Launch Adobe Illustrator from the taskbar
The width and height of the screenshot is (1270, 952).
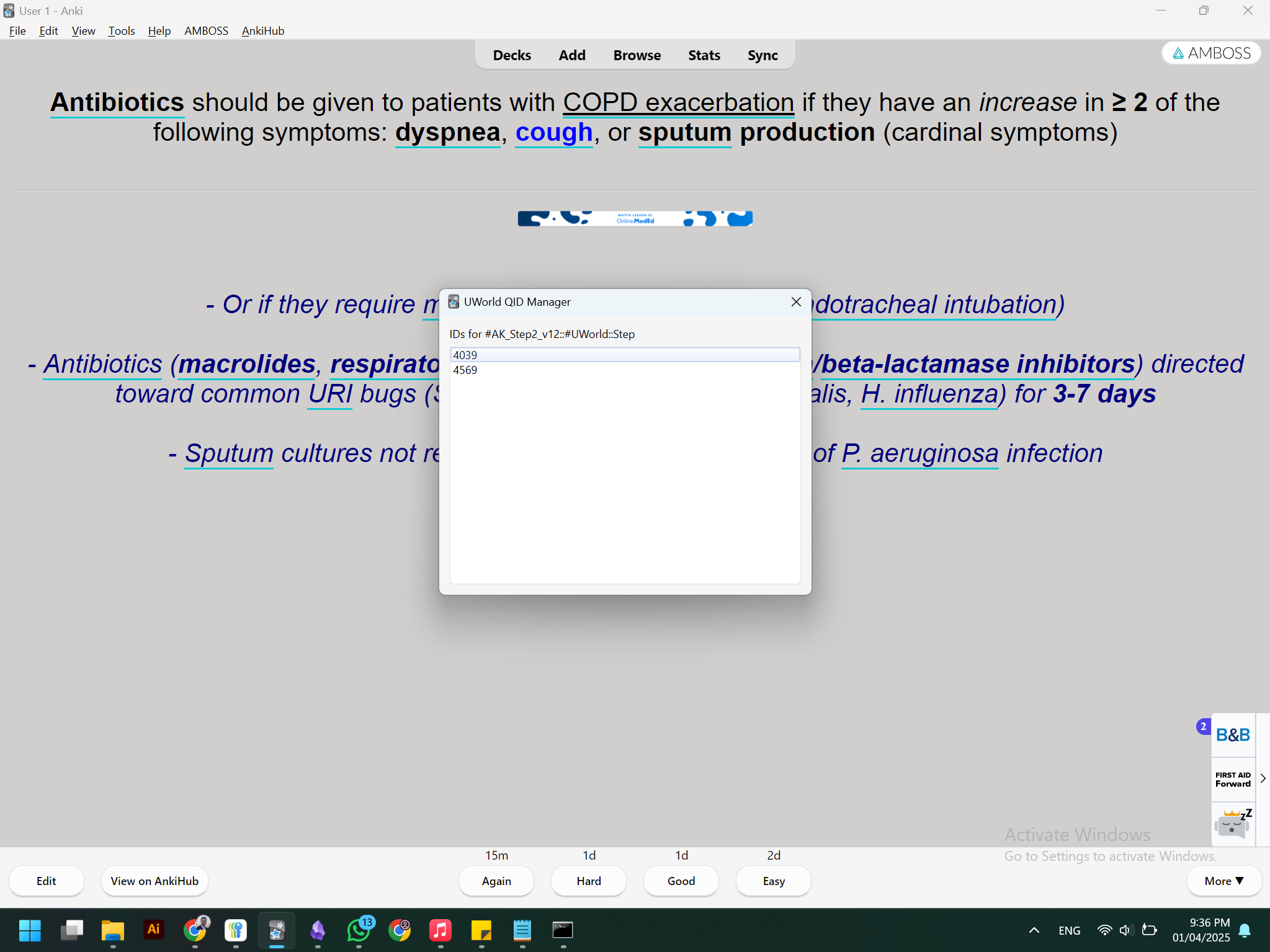[x=153, y=930]
